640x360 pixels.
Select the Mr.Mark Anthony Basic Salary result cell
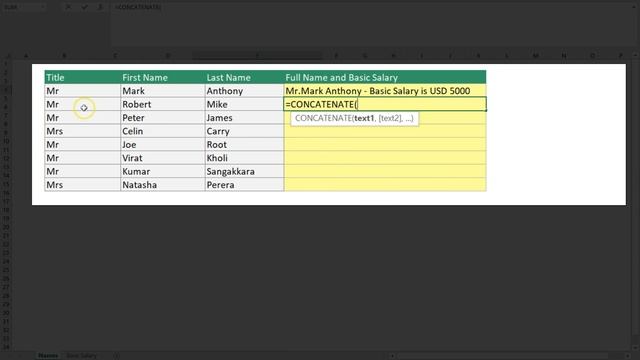385,91
